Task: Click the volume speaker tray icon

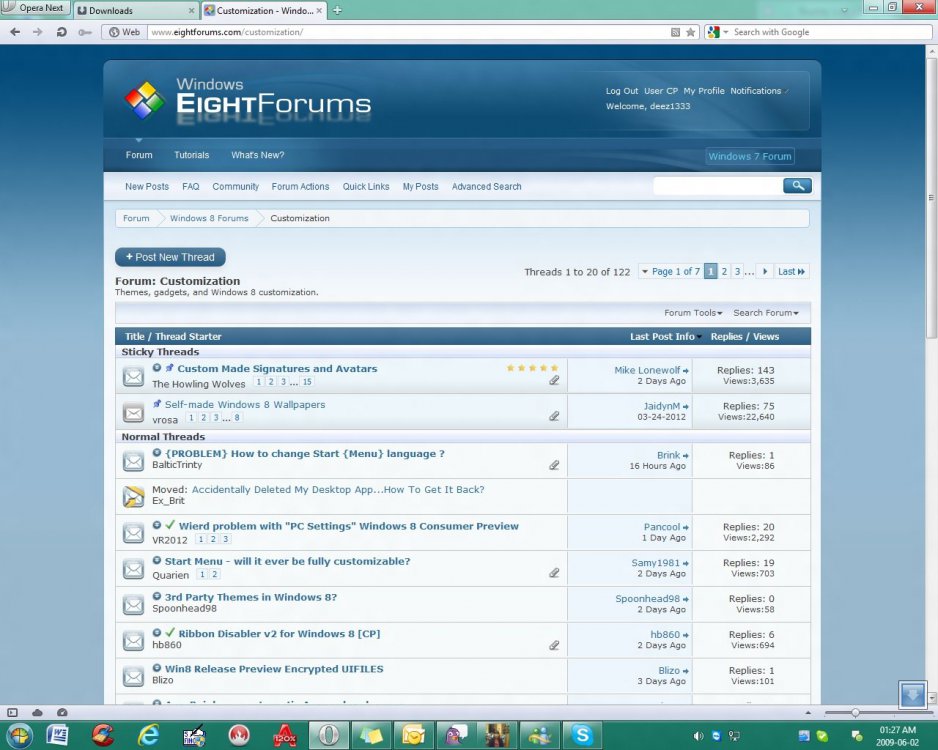Action: pos(698,736)
